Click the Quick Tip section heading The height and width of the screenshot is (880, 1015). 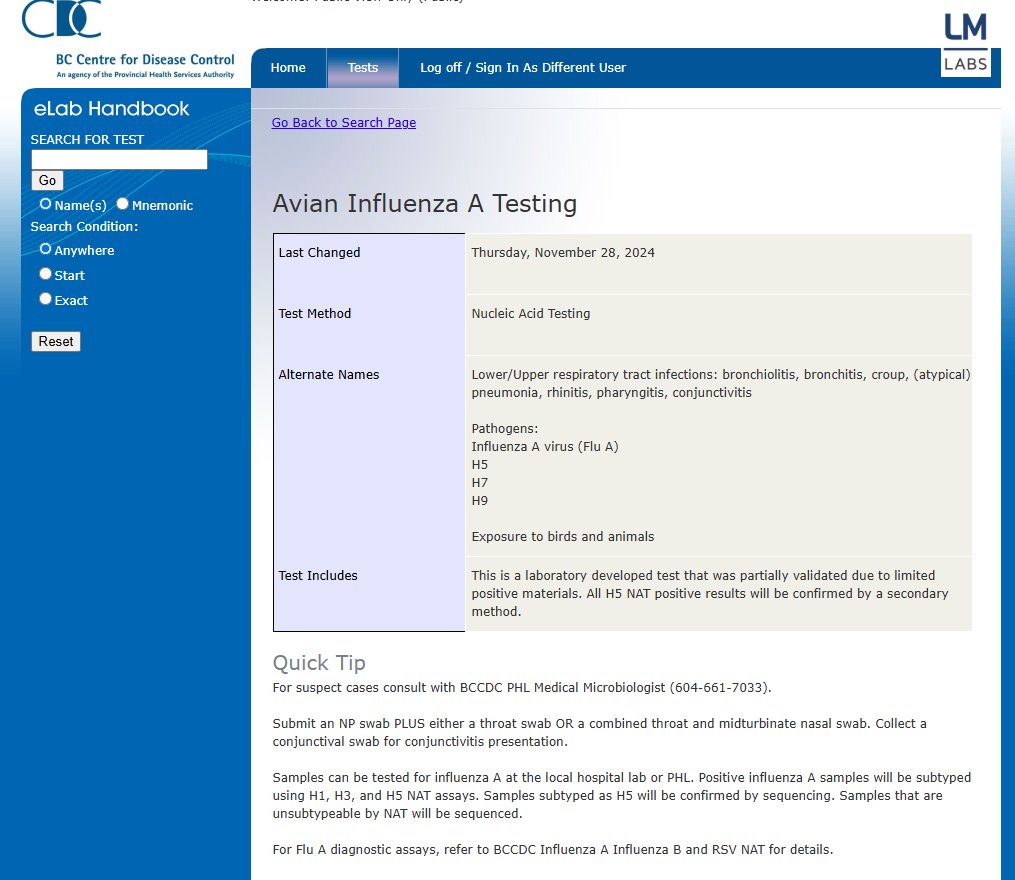click(319, 663)
